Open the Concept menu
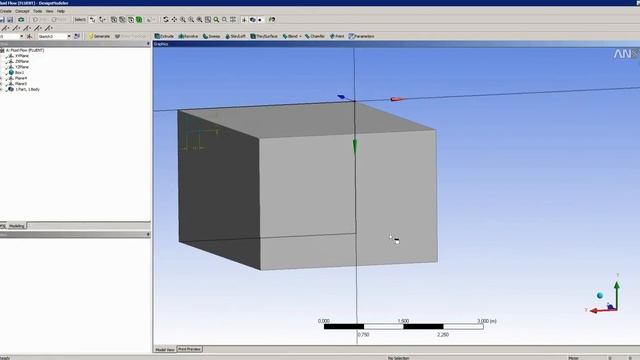This screenshot has width=640, height=360. coord(22,11)
